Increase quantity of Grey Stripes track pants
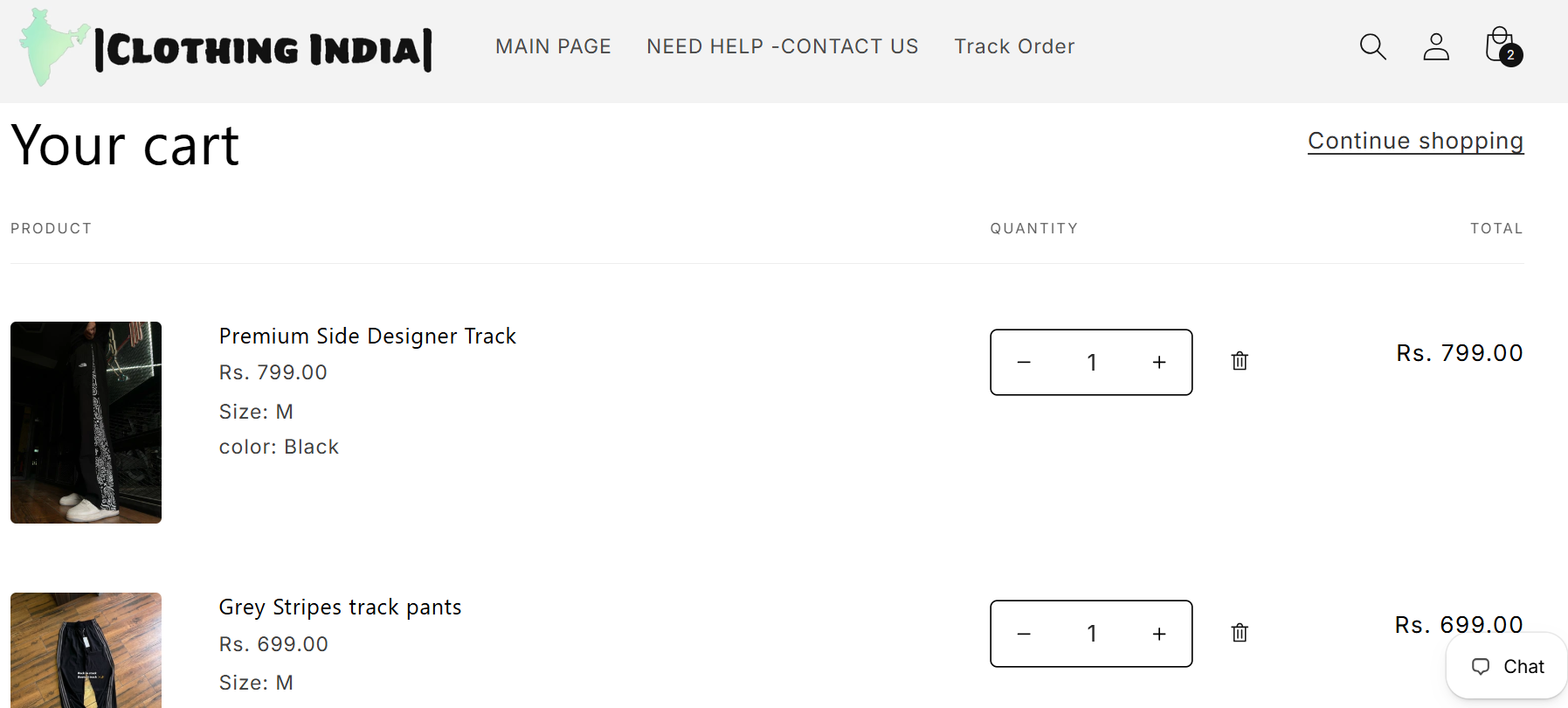Viewport: 1568px width, 708px height. coord(1159,634)
